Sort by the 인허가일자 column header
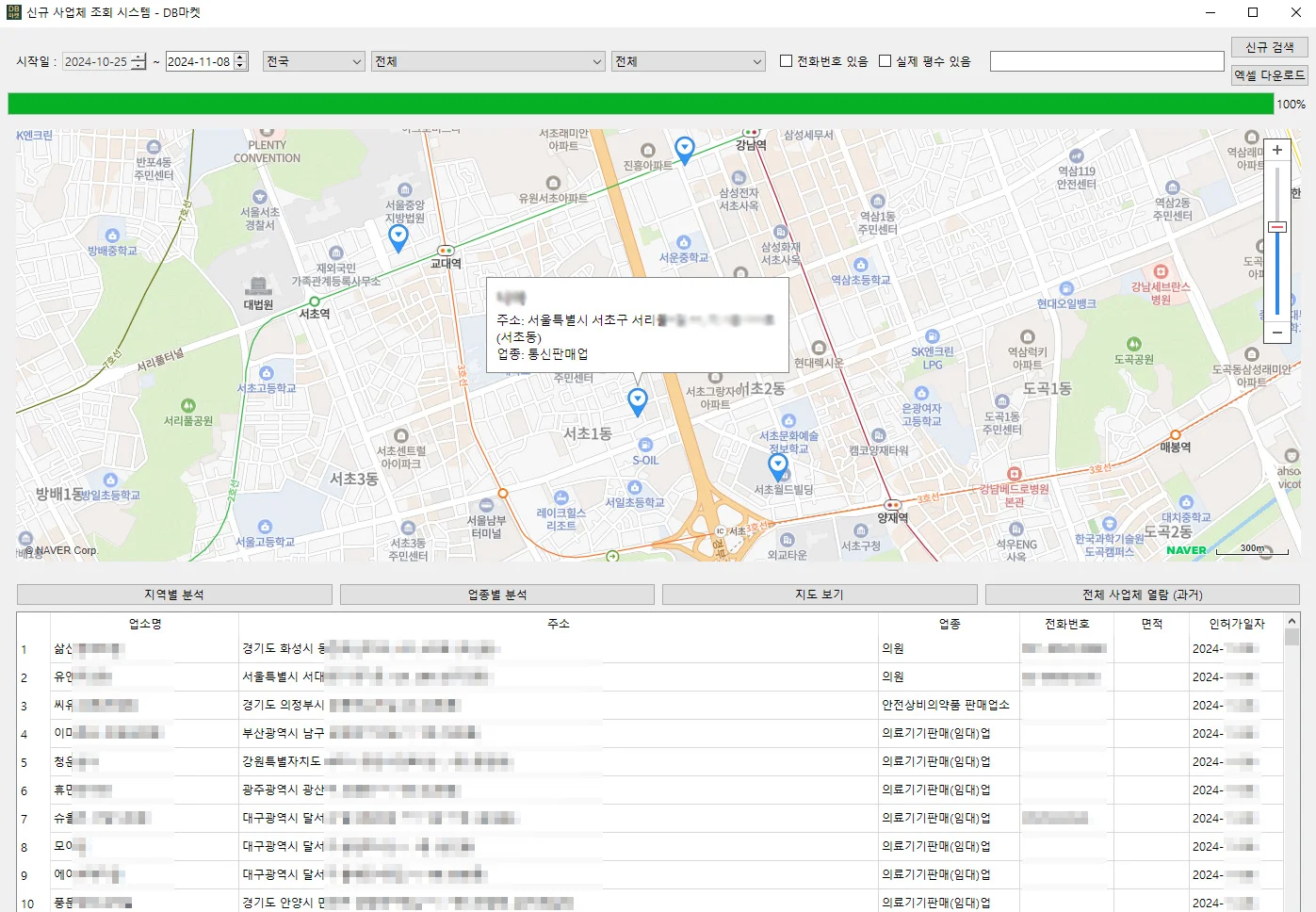This screenshot has height=912, width=1316. 1237,624
